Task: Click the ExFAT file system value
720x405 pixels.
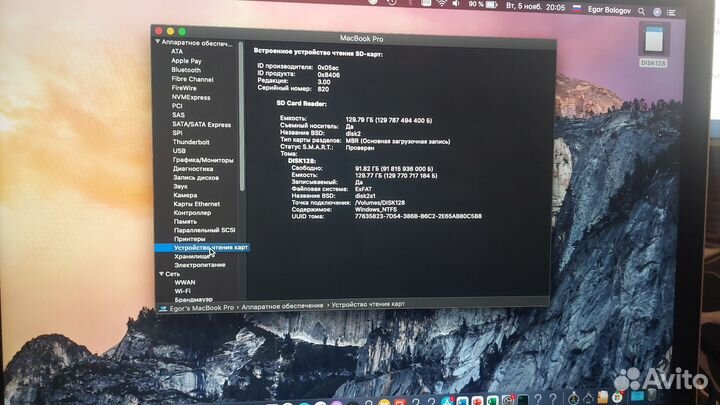Action: click(363, 189)
